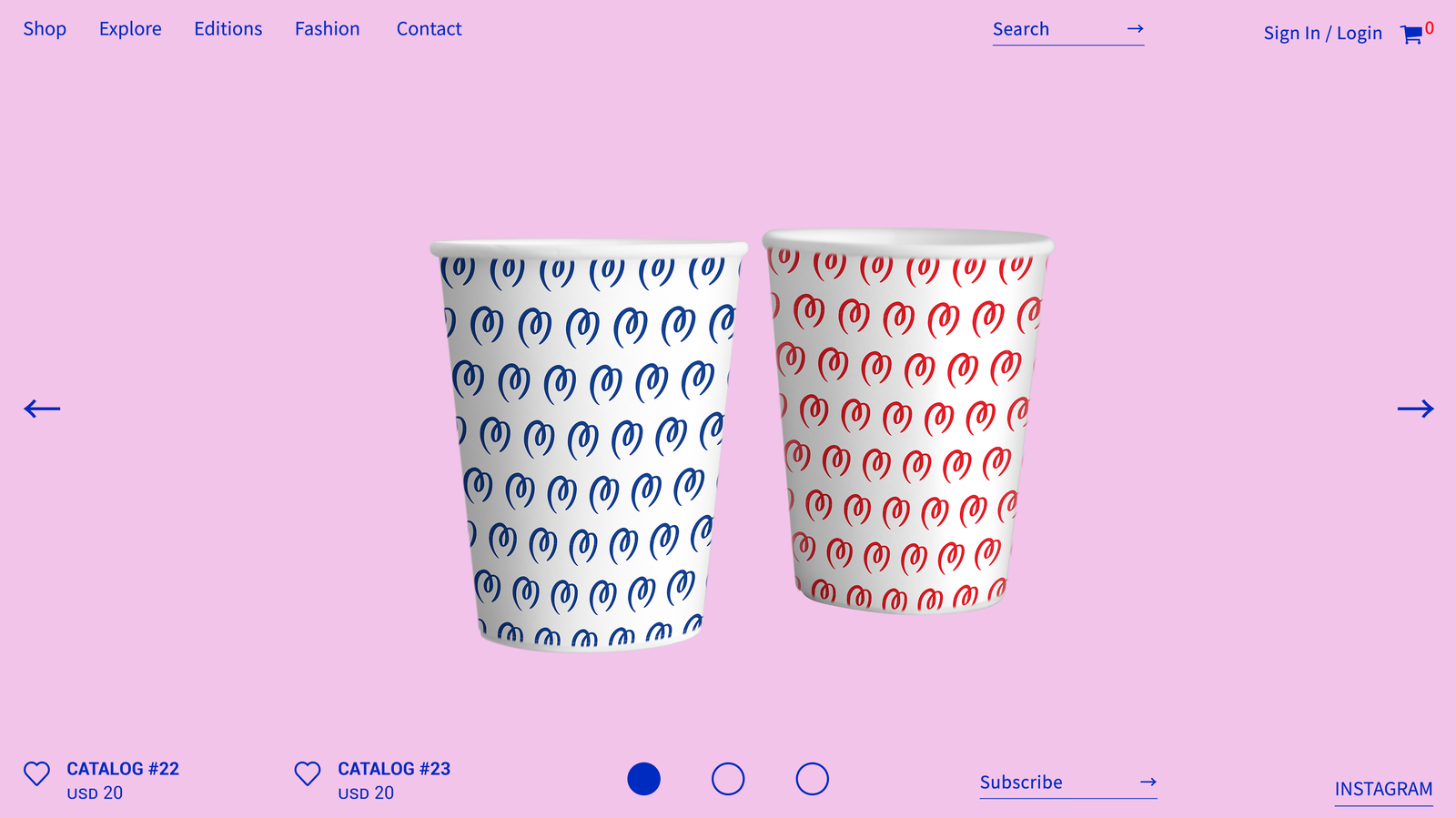Viewport: 1456px width, 818px height.
Task: Go to previous slide with left arrow
Action: 42,409
